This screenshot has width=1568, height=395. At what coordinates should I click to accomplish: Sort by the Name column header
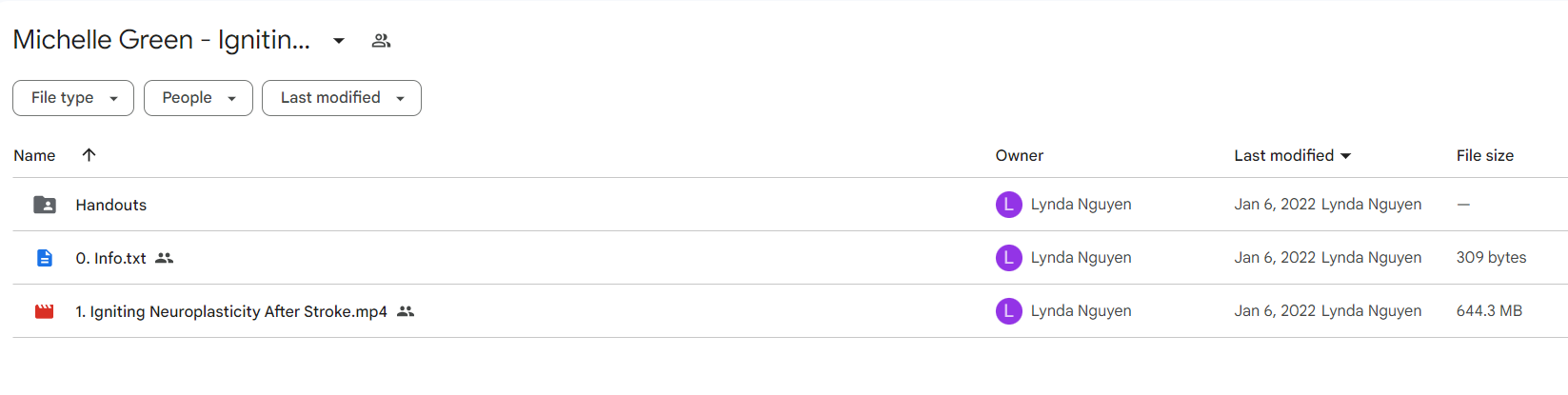34,155
